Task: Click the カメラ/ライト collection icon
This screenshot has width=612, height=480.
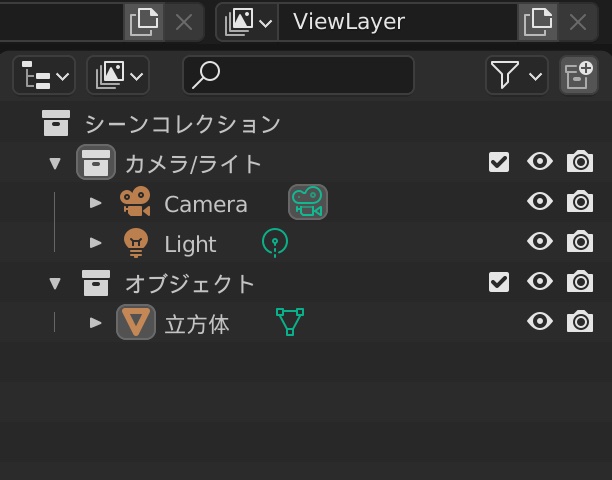Action: [96, 163]
